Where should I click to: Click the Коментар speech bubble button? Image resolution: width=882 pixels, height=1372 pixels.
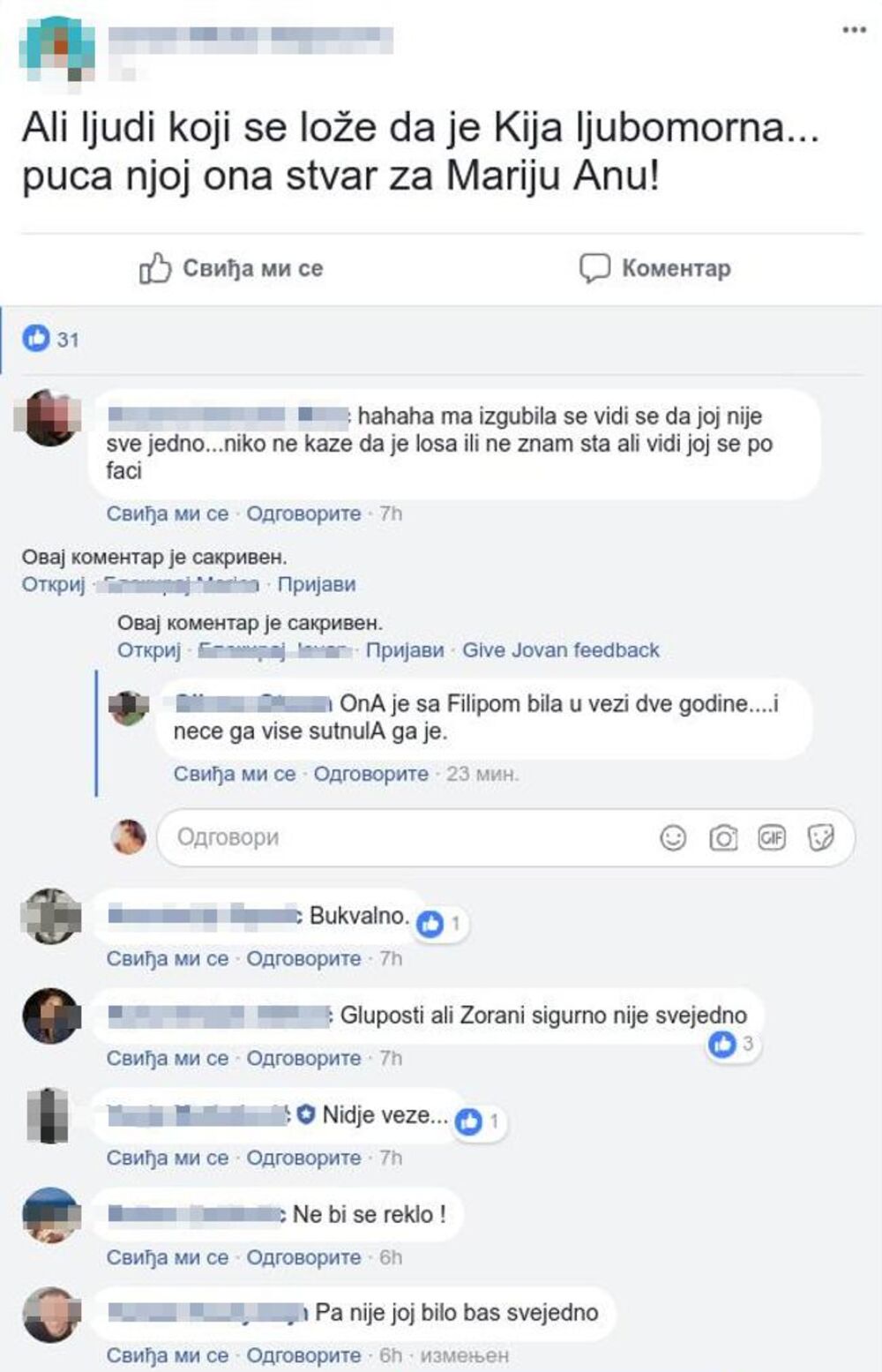point(654,268)
